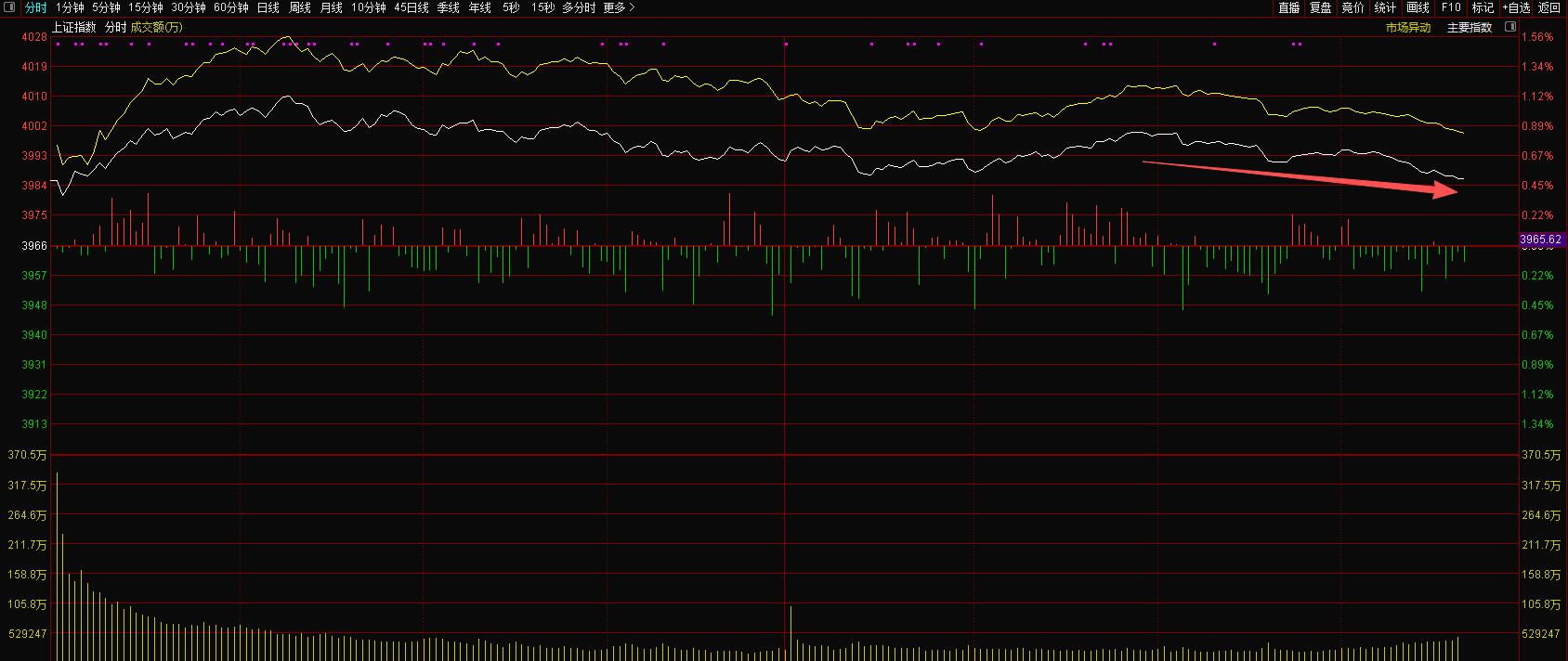1568x661 pixels.
Task: Switch to the 分时 intraday view
Action: pyautogui.click(x=35, y=7)
